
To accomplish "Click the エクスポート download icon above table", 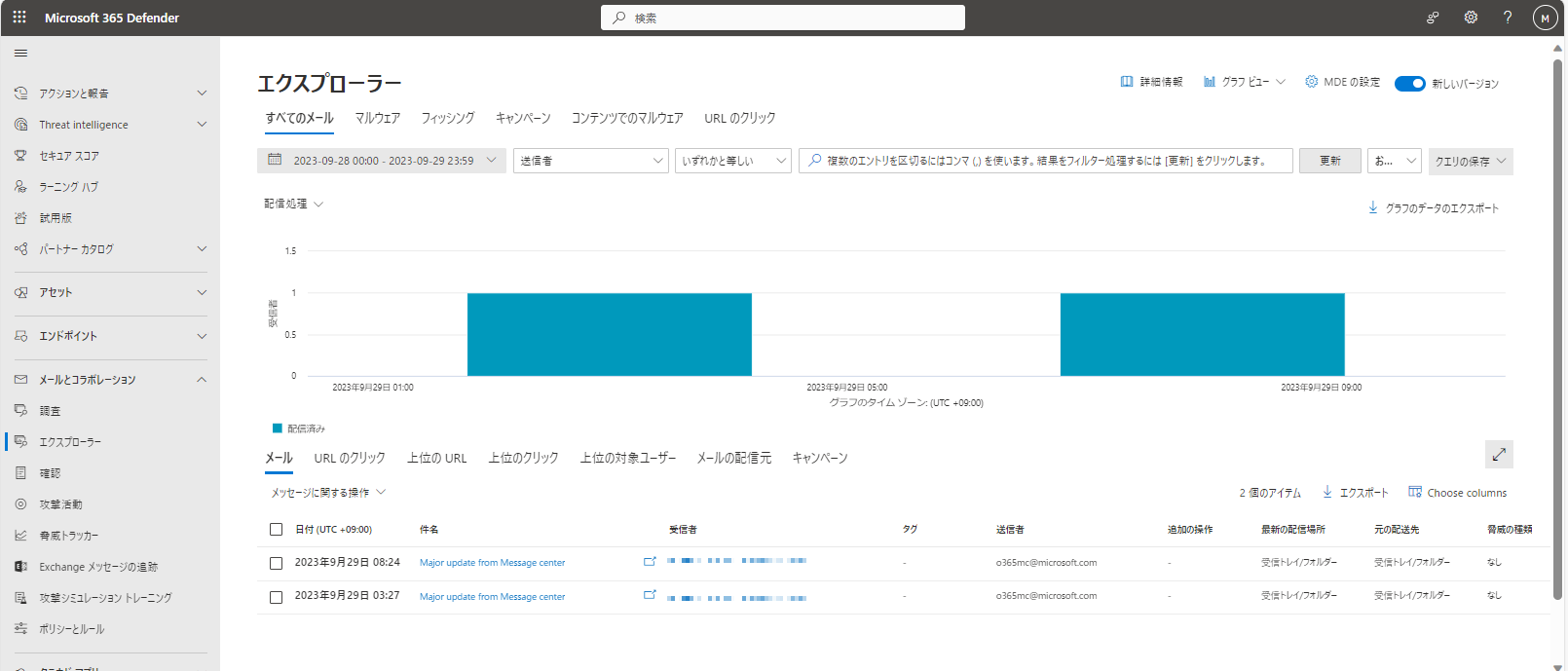I will tap(1327, 492).
